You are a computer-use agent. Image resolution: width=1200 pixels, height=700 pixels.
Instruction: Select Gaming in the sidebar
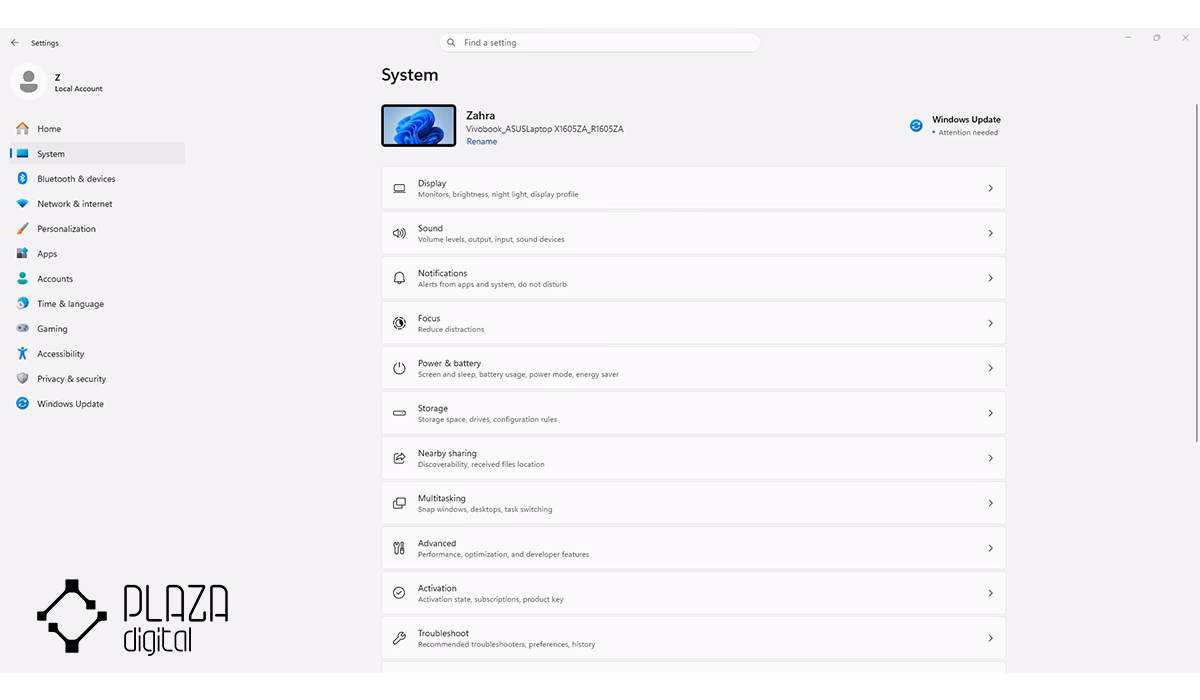(x=97, y=329)
